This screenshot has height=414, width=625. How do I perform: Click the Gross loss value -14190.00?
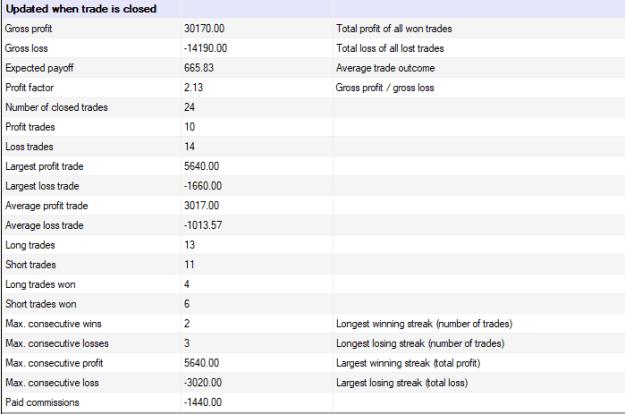point(205,48)
